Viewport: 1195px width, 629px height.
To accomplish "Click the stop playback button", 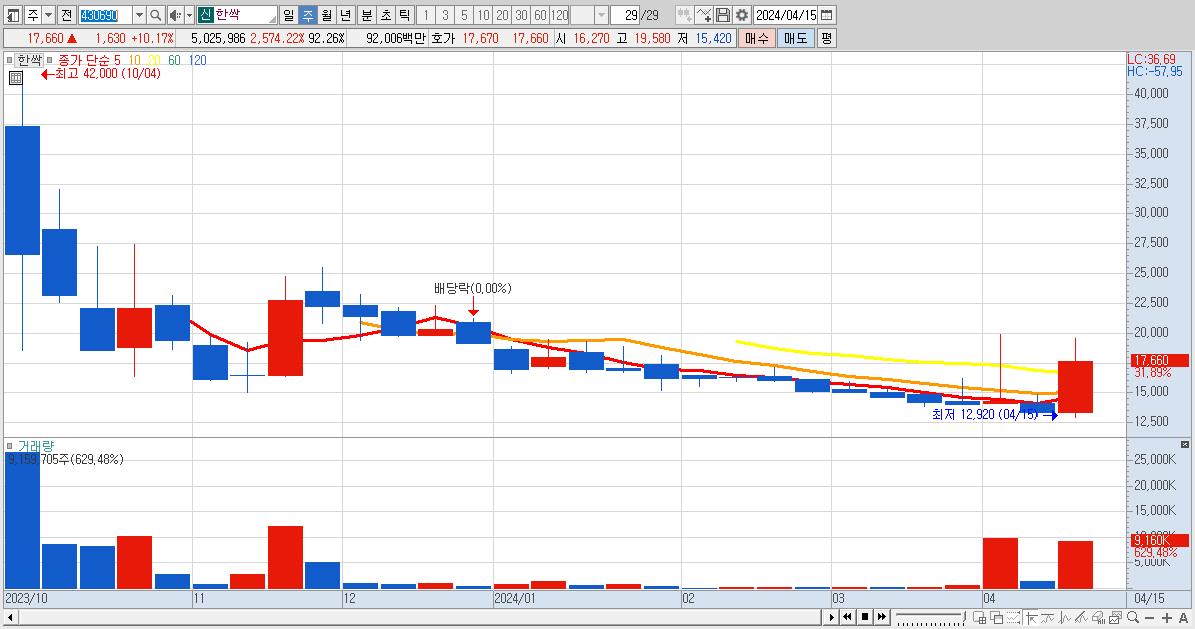I will tap(865, 617).
